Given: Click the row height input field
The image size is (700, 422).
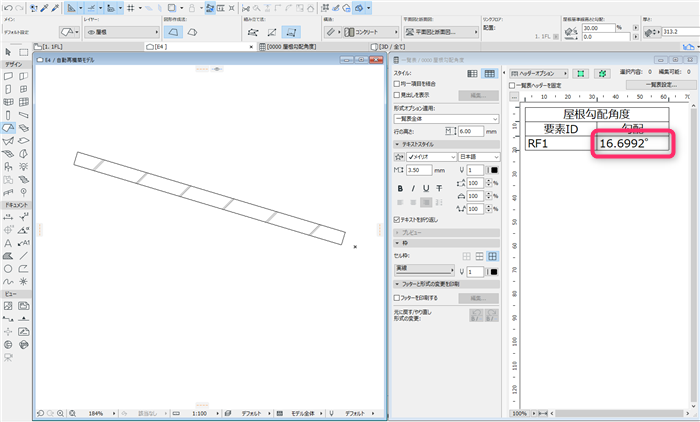Looking at the screenshot, I should coord(471,132).
